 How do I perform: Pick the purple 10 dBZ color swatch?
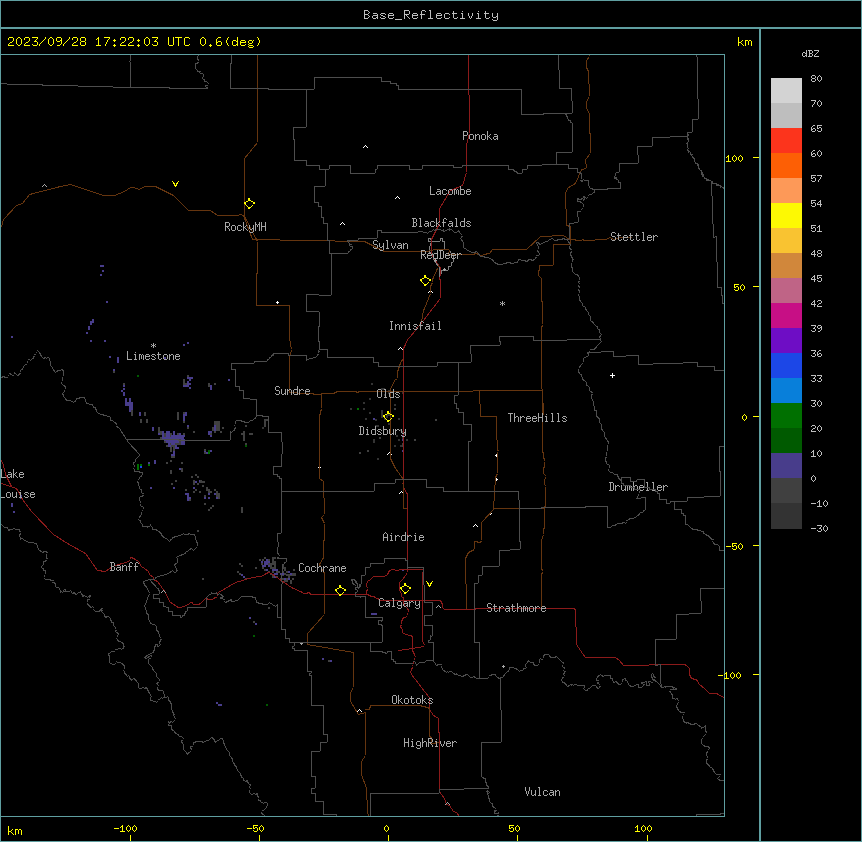[786, 466]
